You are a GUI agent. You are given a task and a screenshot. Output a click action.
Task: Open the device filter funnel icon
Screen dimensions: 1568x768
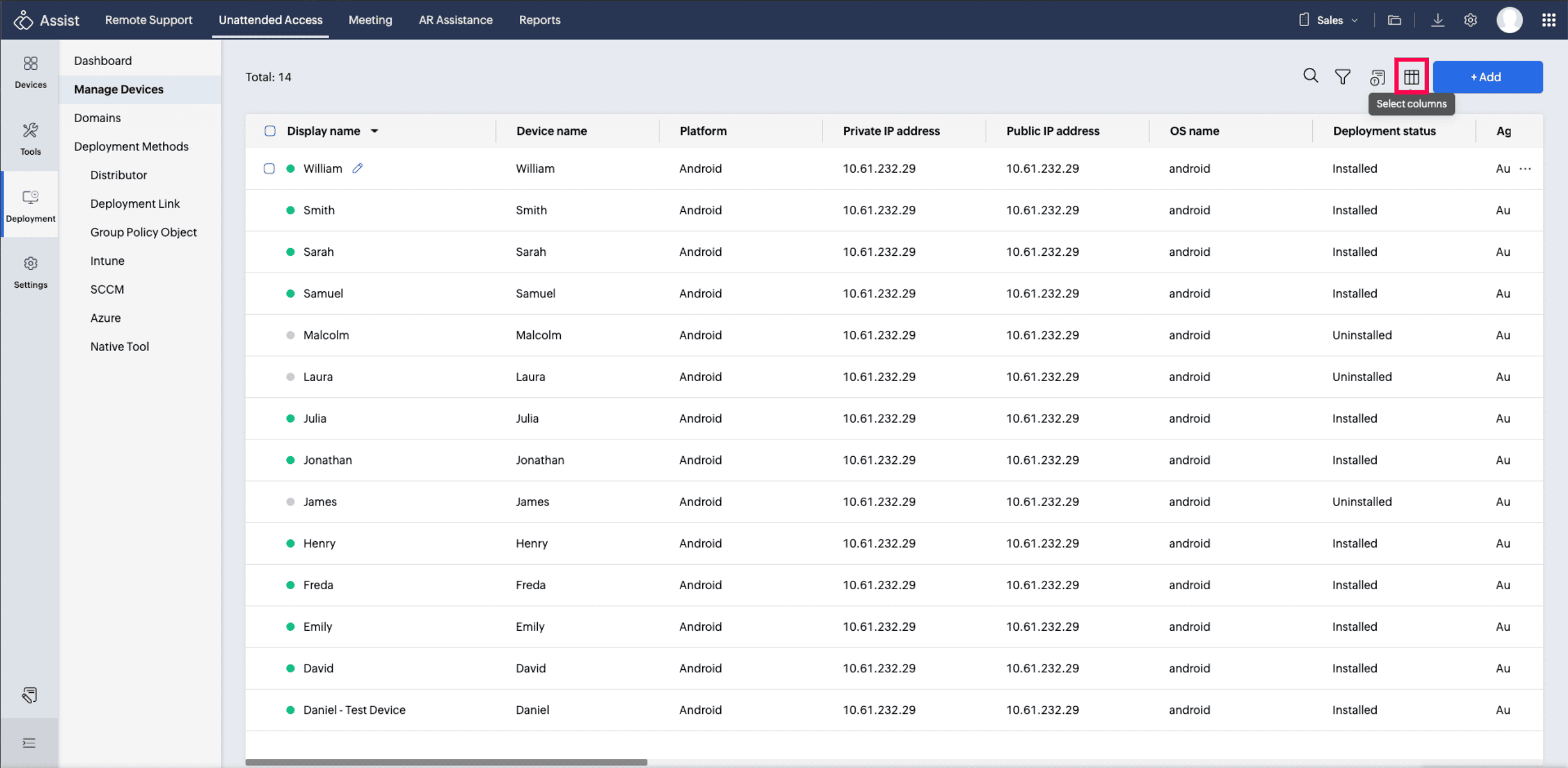click(x=1342, y=76)
